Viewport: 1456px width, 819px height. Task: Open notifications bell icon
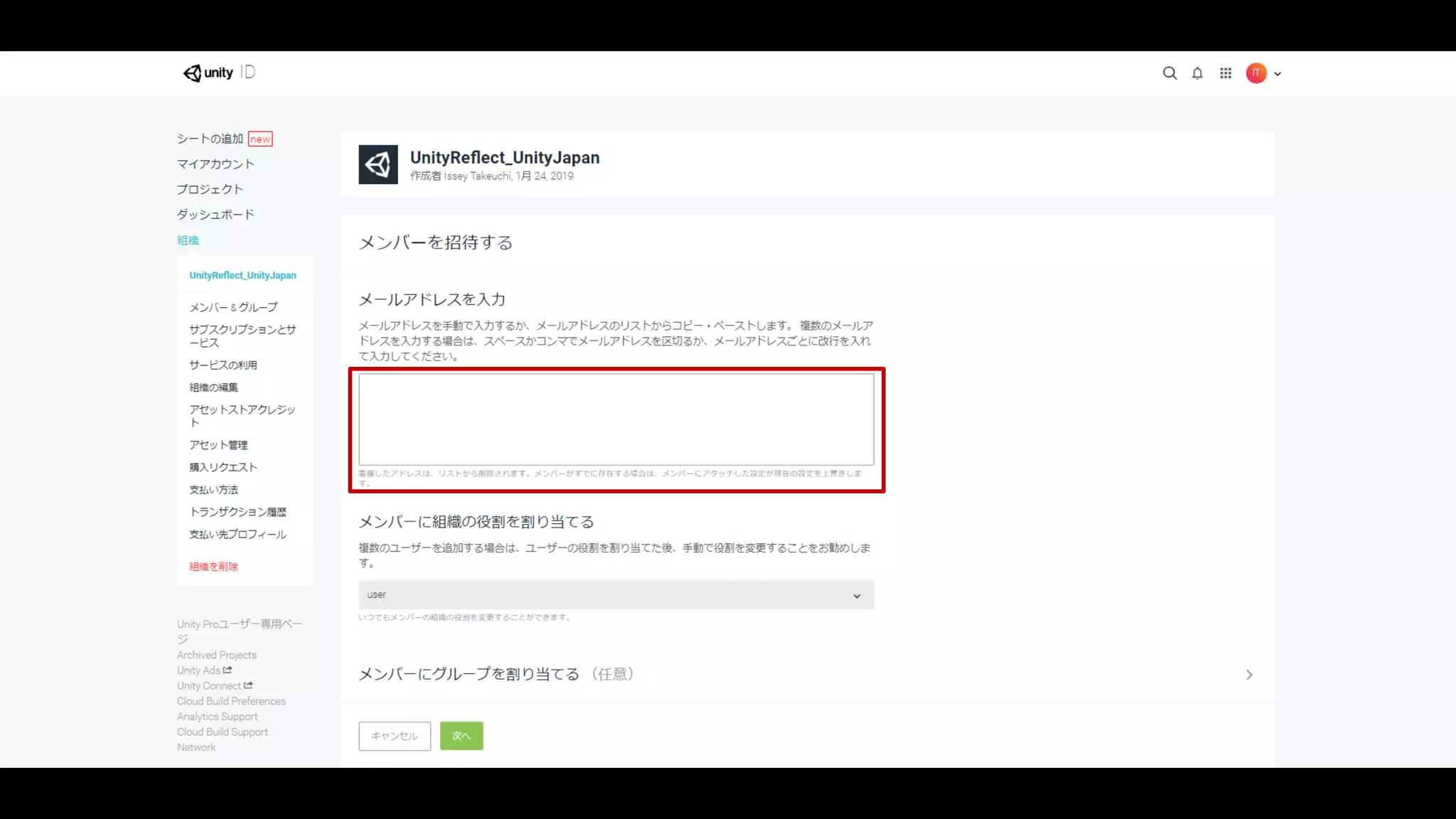click(1197, 73)
